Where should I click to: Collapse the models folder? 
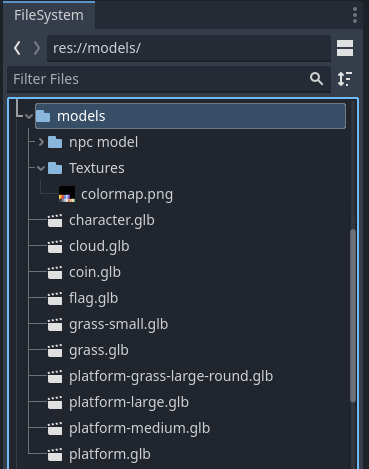click(29, 116)
